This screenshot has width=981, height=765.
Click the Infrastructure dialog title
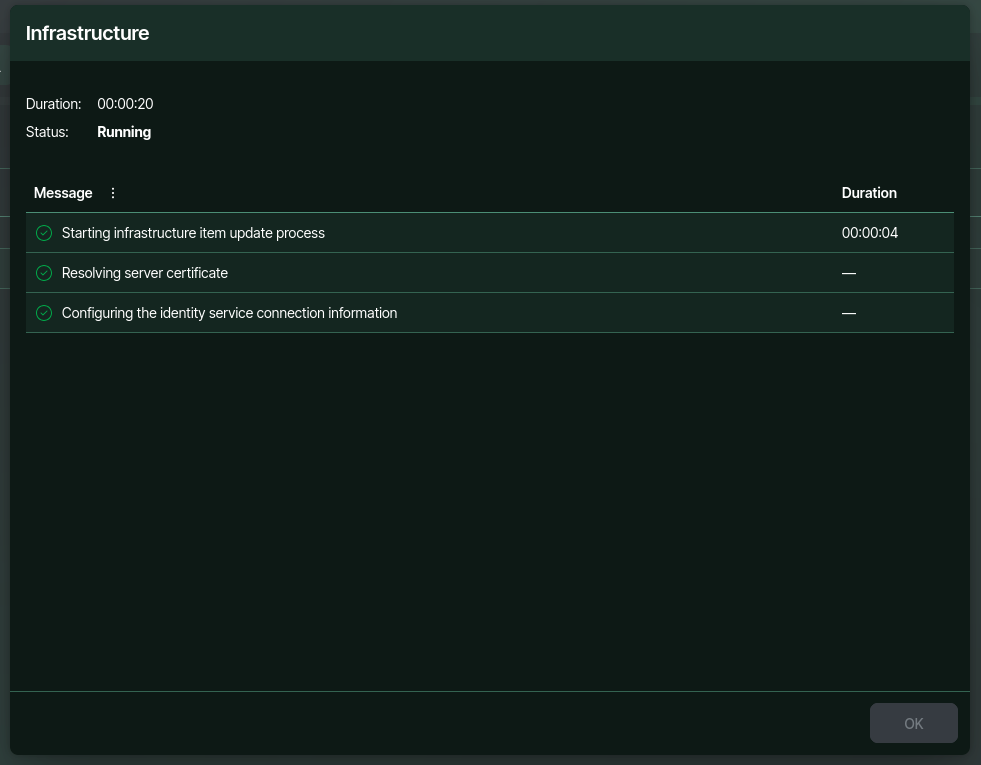click(x=87, y=33)
